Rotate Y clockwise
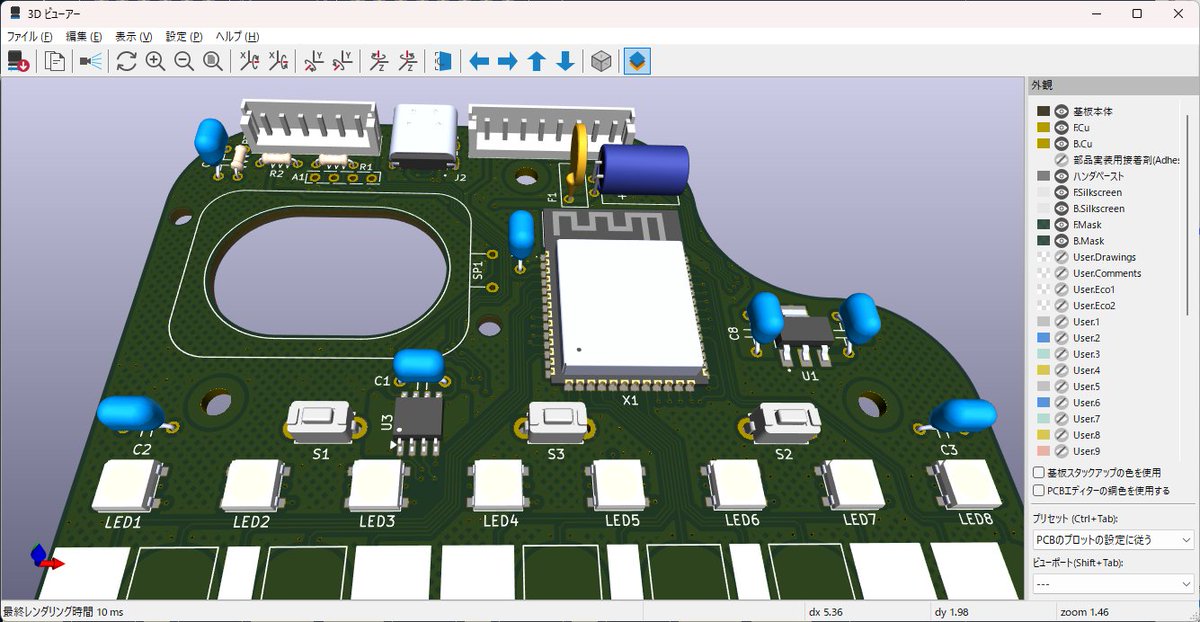 (x=314, y=61)
